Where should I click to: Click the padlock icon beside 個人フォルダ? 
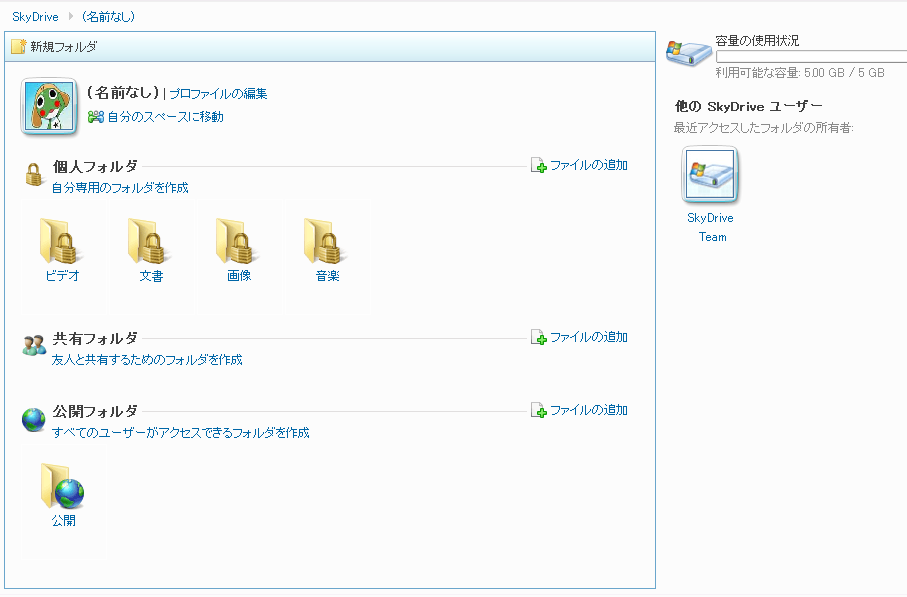pos(34,174)
